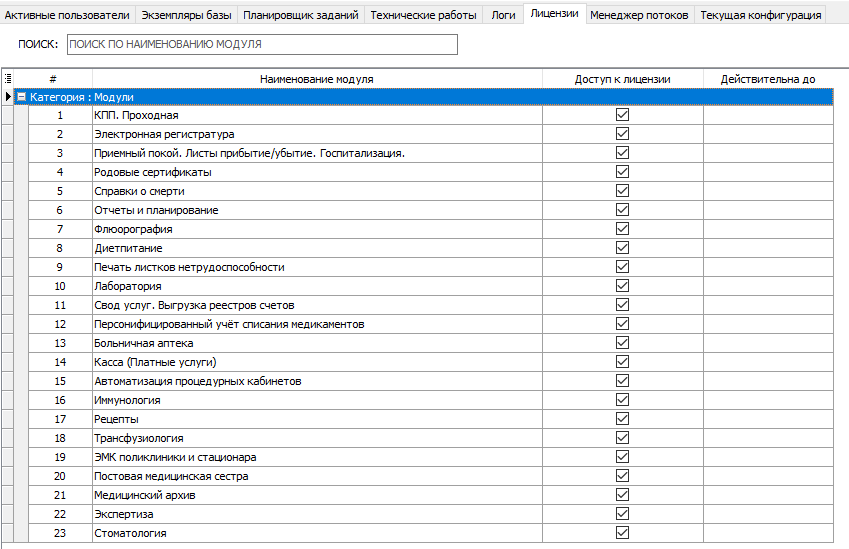Screen dimensions: 849x549
Task: Toggle license checkbox for Иммунология
Action: (x=623, y=400)
